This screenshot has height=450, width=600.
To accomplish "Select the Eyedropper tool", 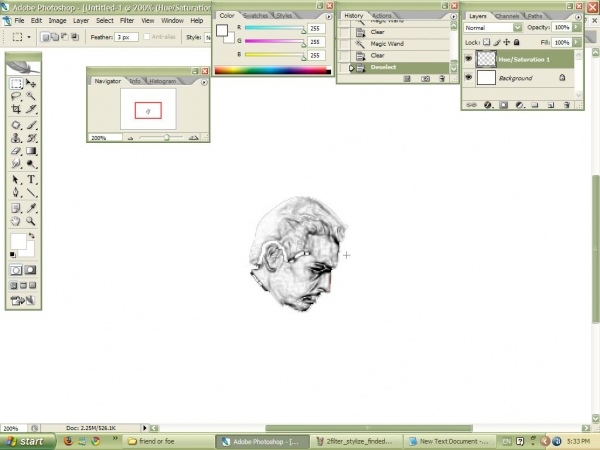I will click(31, 208).
